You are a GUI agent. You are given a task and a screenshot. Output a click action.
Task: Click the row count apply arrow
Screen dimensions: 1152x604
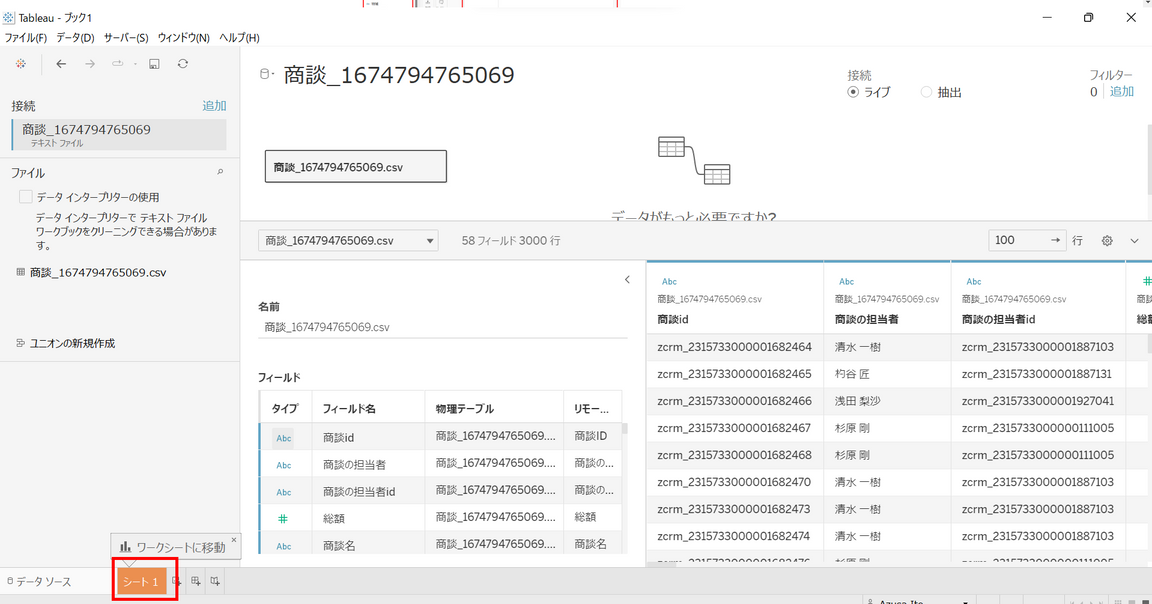[1055, 240]
